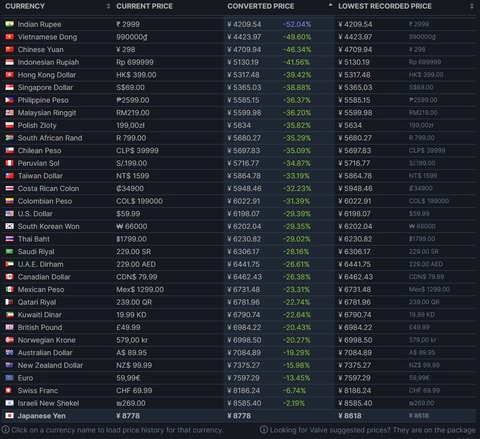Click the ₹ 2999 current price cell
This screenshot has height=439, width=480.
point(128,24)
